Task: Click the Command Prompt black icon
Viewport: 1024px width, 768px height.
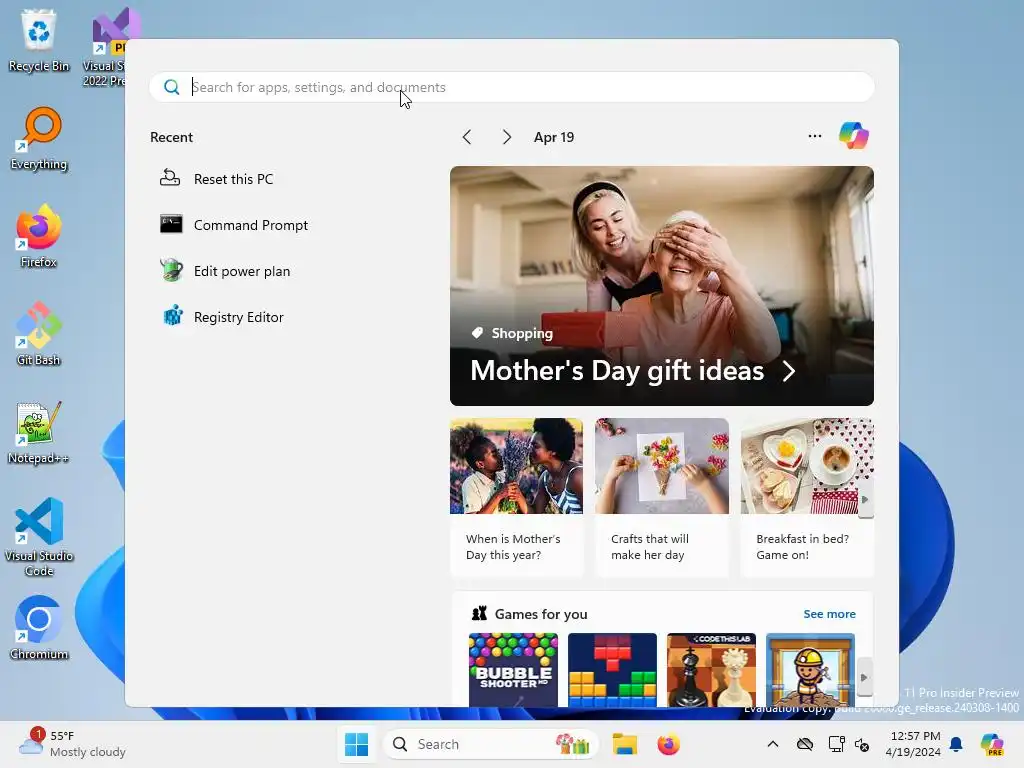Action: tap(171, 224)
